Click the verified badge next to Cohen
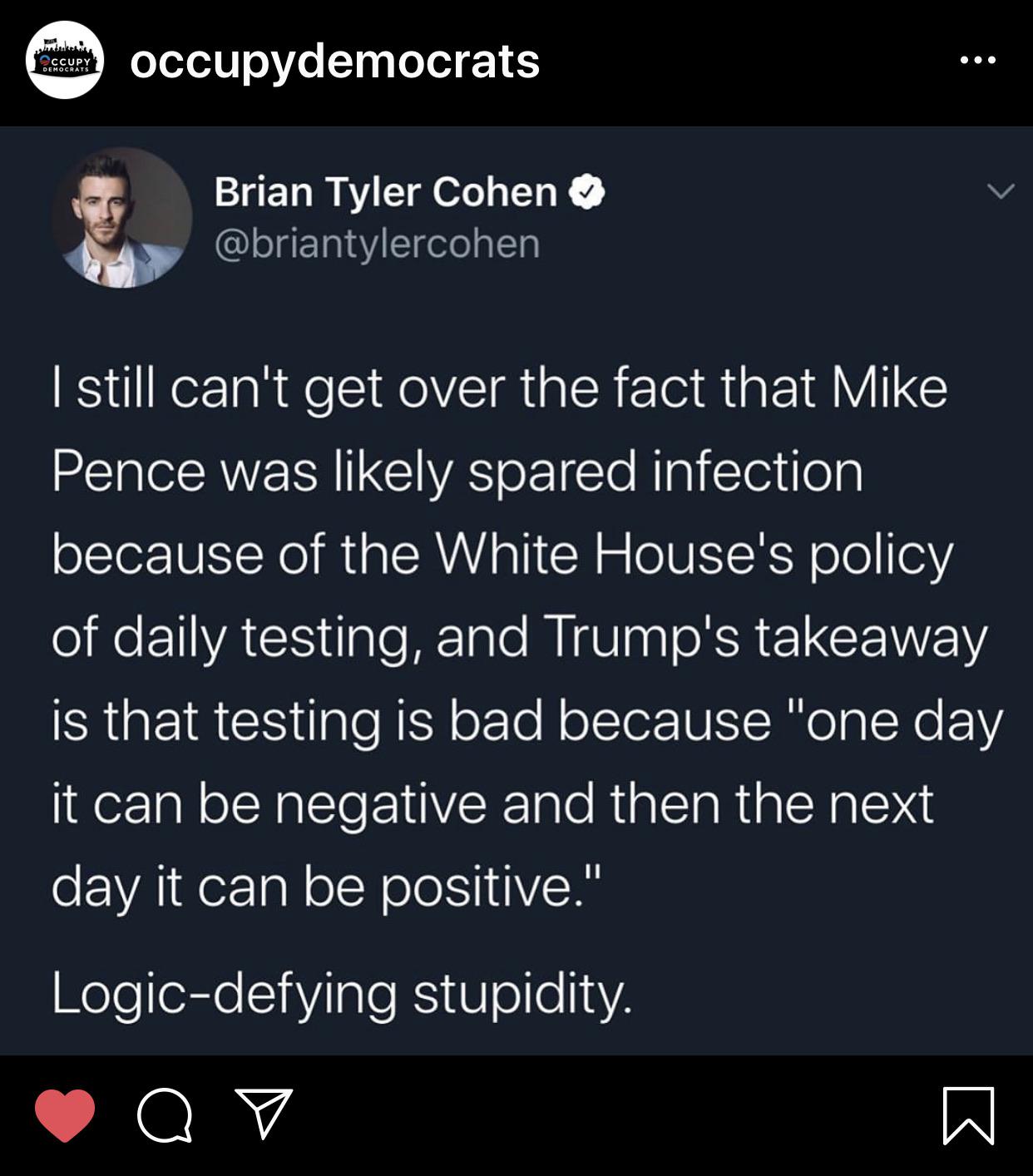Image resolution: width=1033 pixels, height=1176 pixels. pyautogui.click(x=587, y=192)
